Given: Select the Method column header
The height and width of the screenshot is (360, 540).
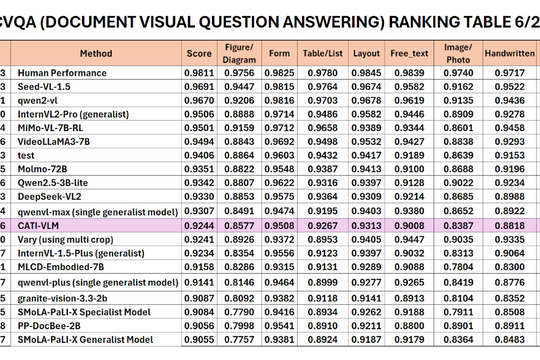Looking at the screenshot, I should click(96, 53).
